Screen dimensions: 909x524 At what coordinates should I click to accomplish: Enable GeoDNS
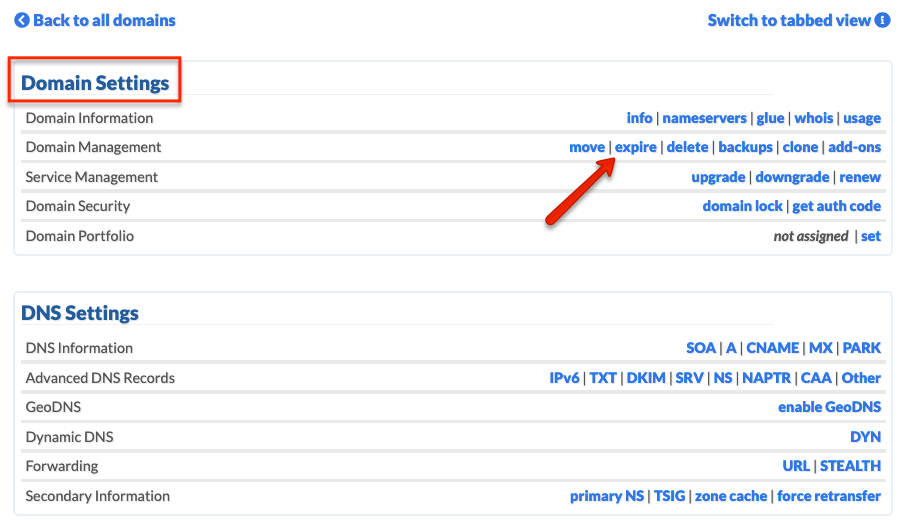[829, 407]
